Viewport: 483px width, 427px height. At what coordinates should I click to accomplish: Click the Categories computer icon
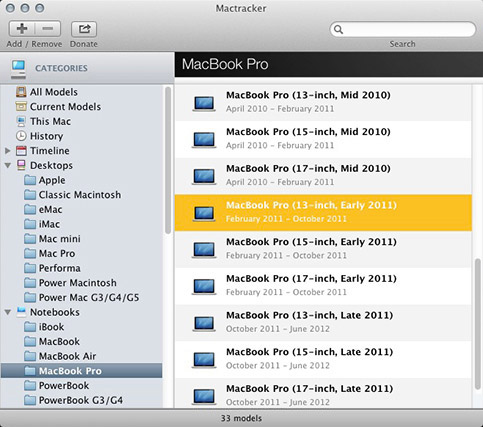click(18, 68)
